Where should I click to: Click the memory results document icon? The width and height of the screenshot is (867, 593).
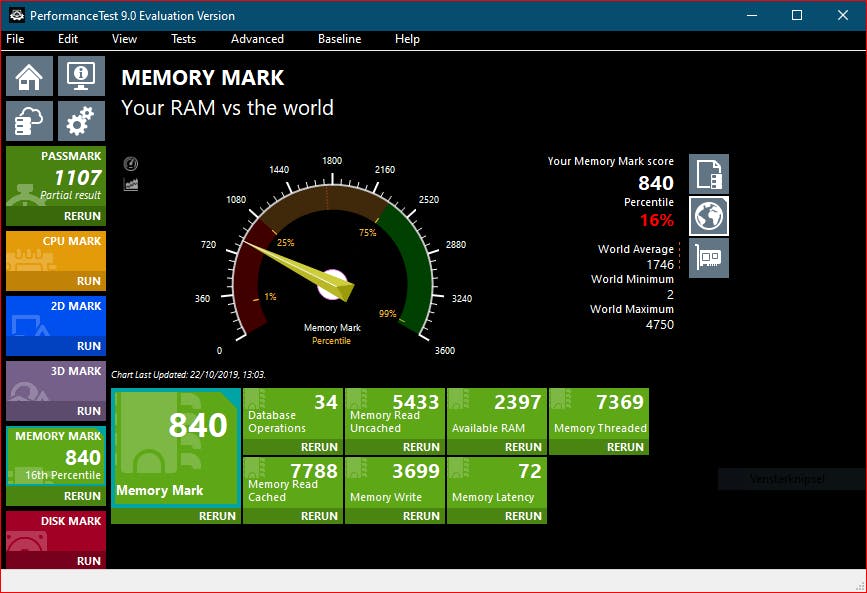(x=709, y=174)
